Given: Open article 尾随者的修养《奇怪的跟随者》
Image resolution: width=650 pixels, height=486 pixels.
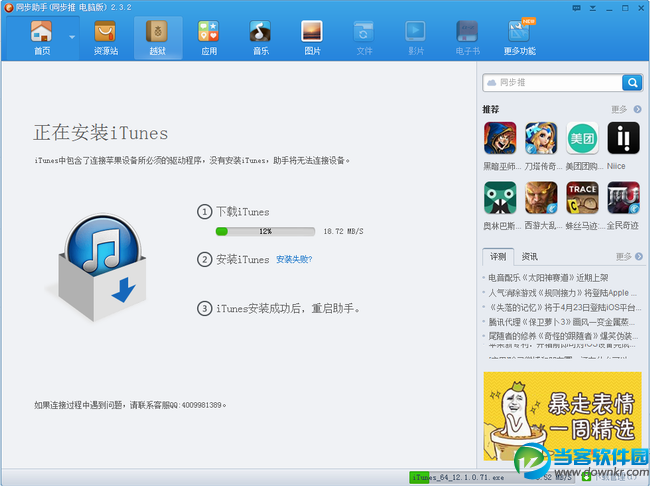Looking at the screenshot, I should click(x=563, y=336).
